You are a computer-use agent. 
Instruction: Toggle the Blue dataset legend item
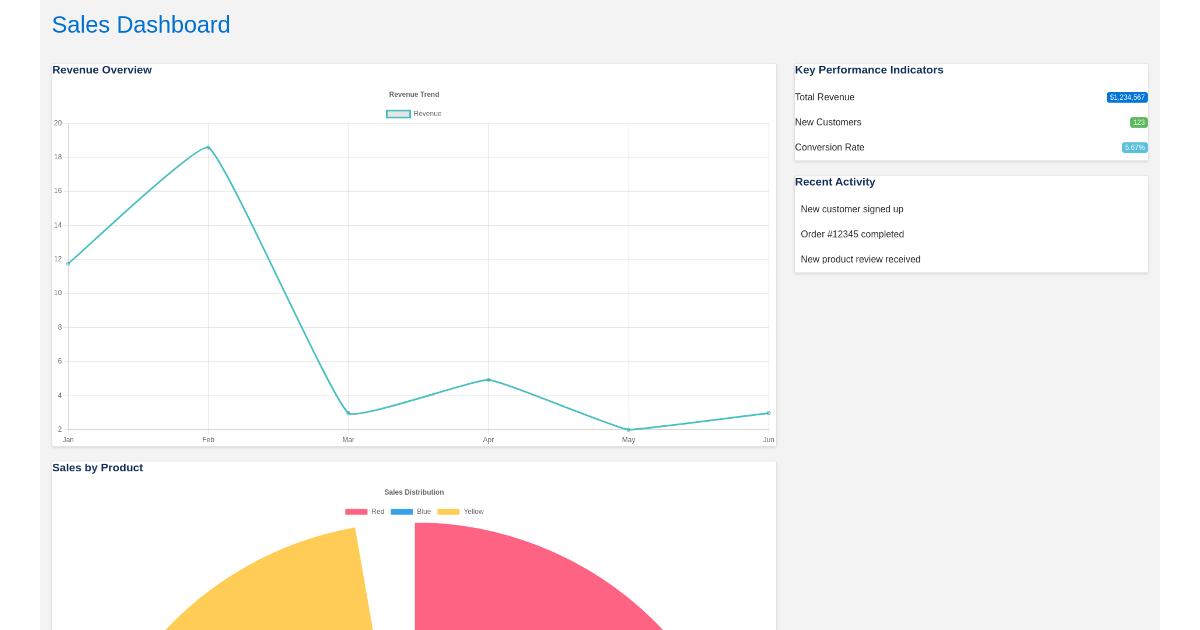coord(413,511)
